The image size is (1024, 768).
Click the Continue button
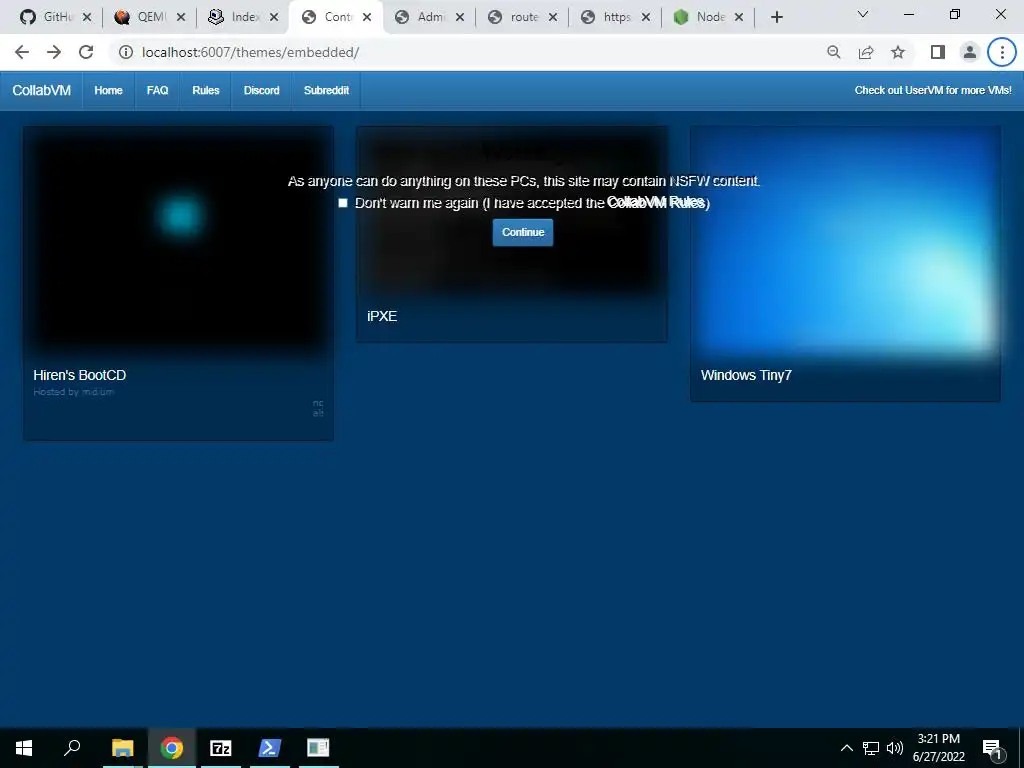522,232
